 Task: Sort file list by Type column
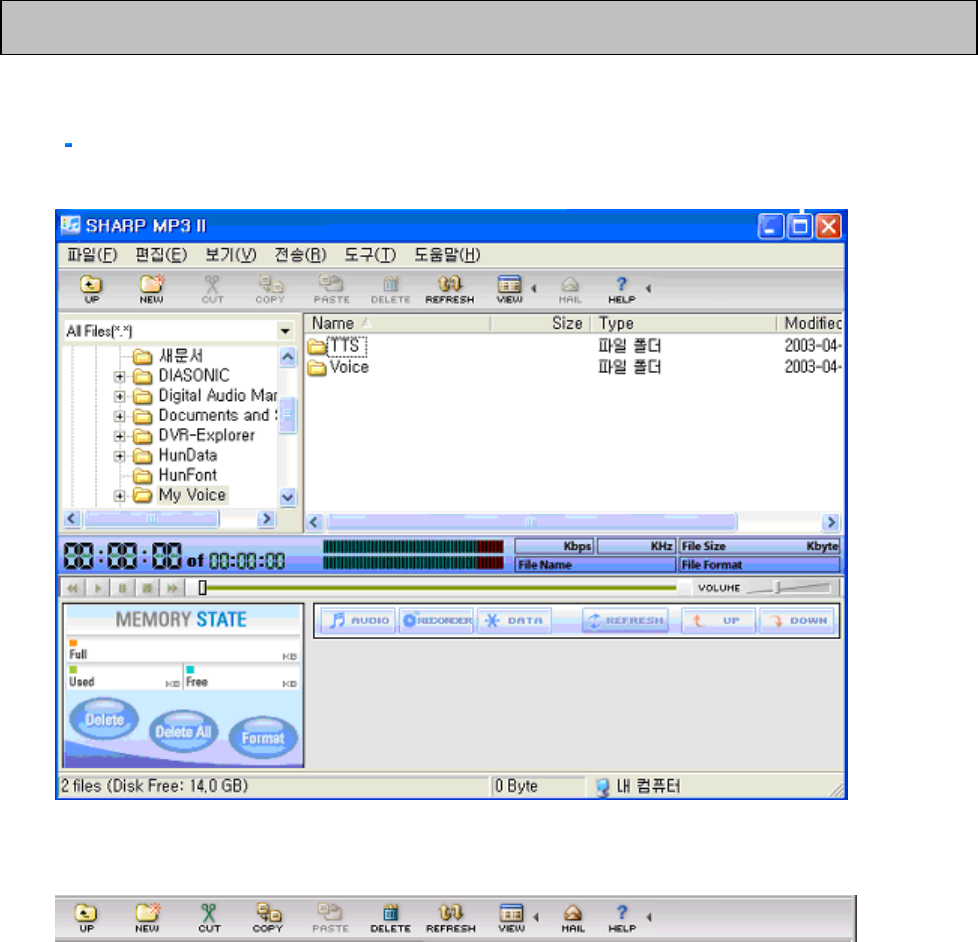click(684, 323)
